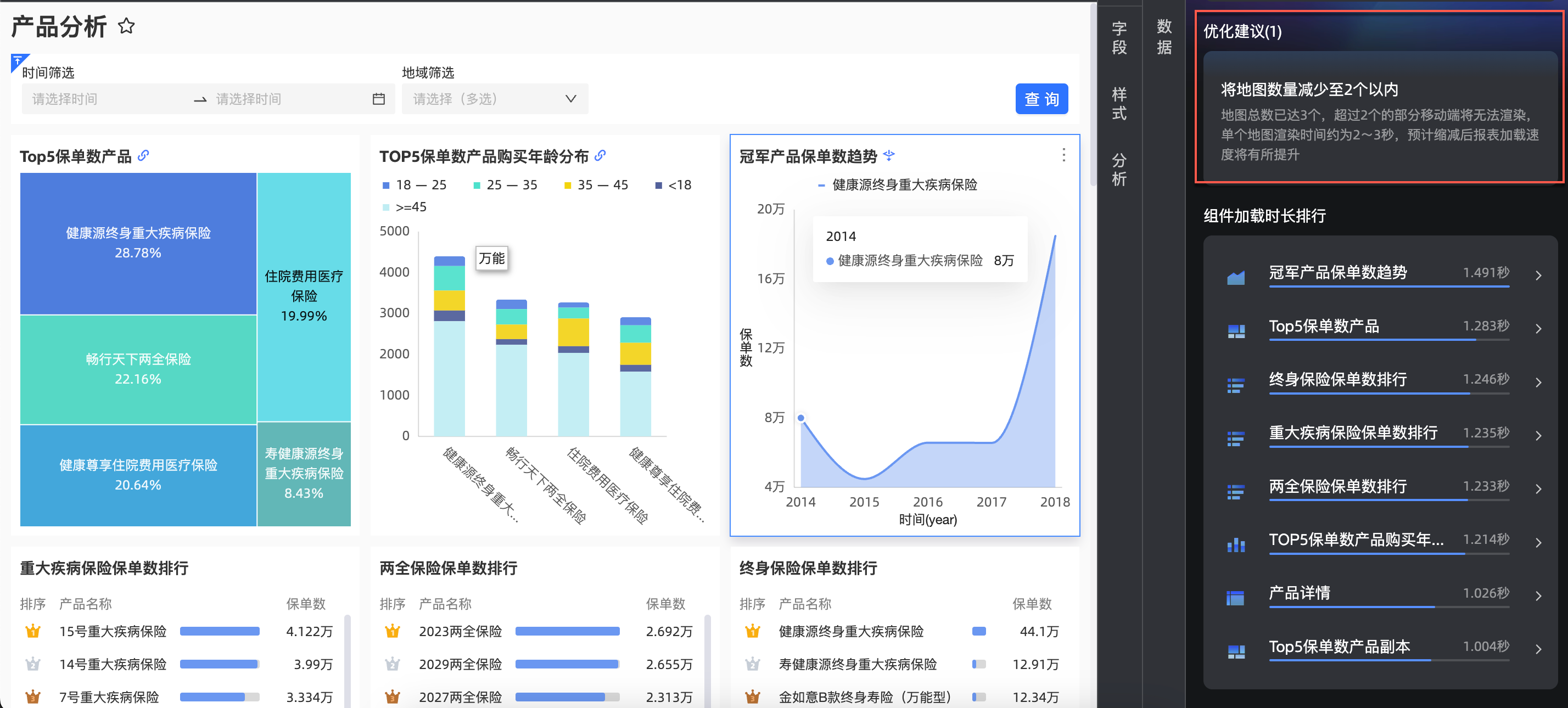Click the treemap icon for Top5保单数产品 ranking
Viewport: 1568px width, 708px height.
pos(1236,331)
